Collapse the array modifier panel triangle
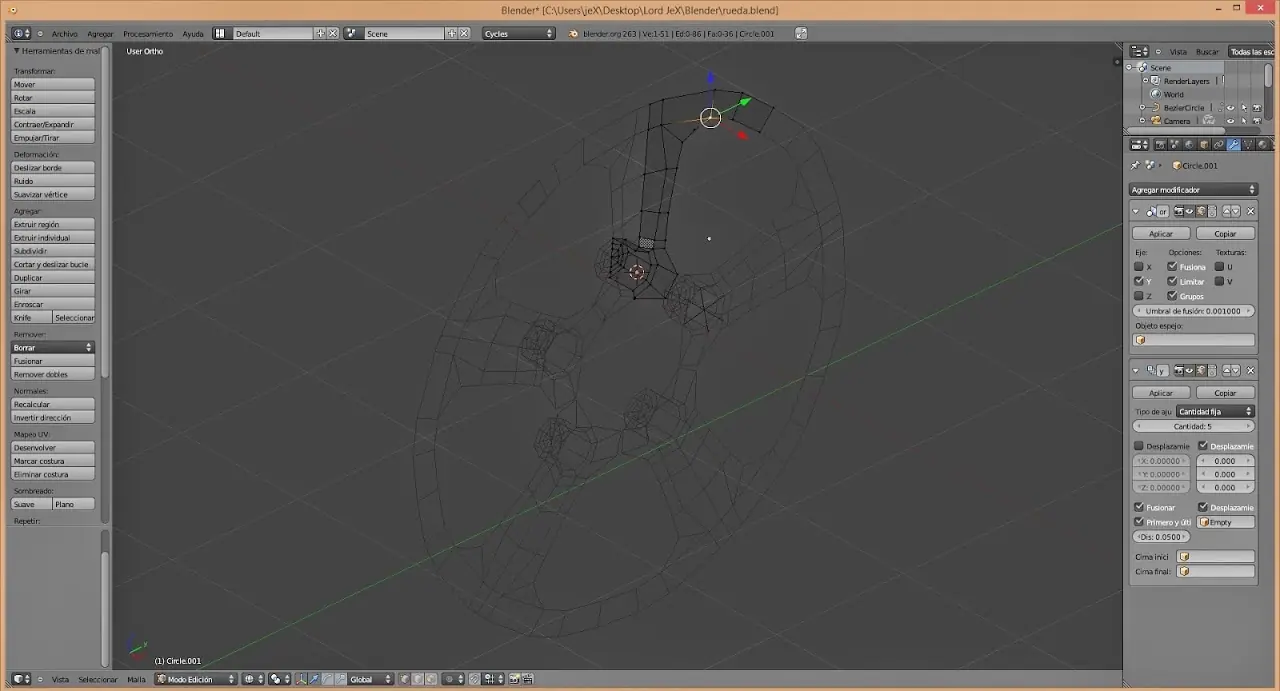 click(x=1136, y=370)
